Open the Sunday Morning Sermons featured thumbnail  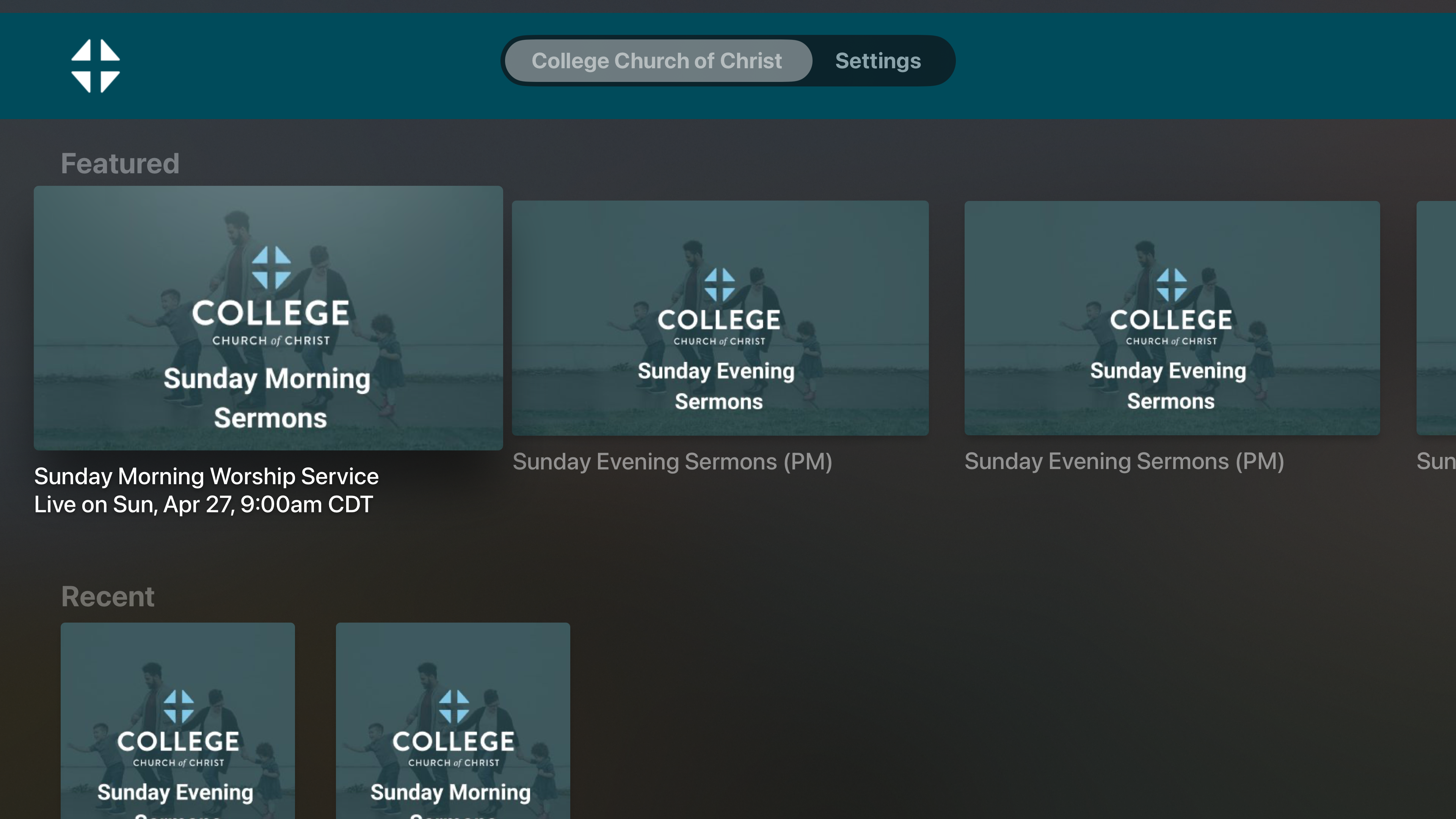(268, 318)
